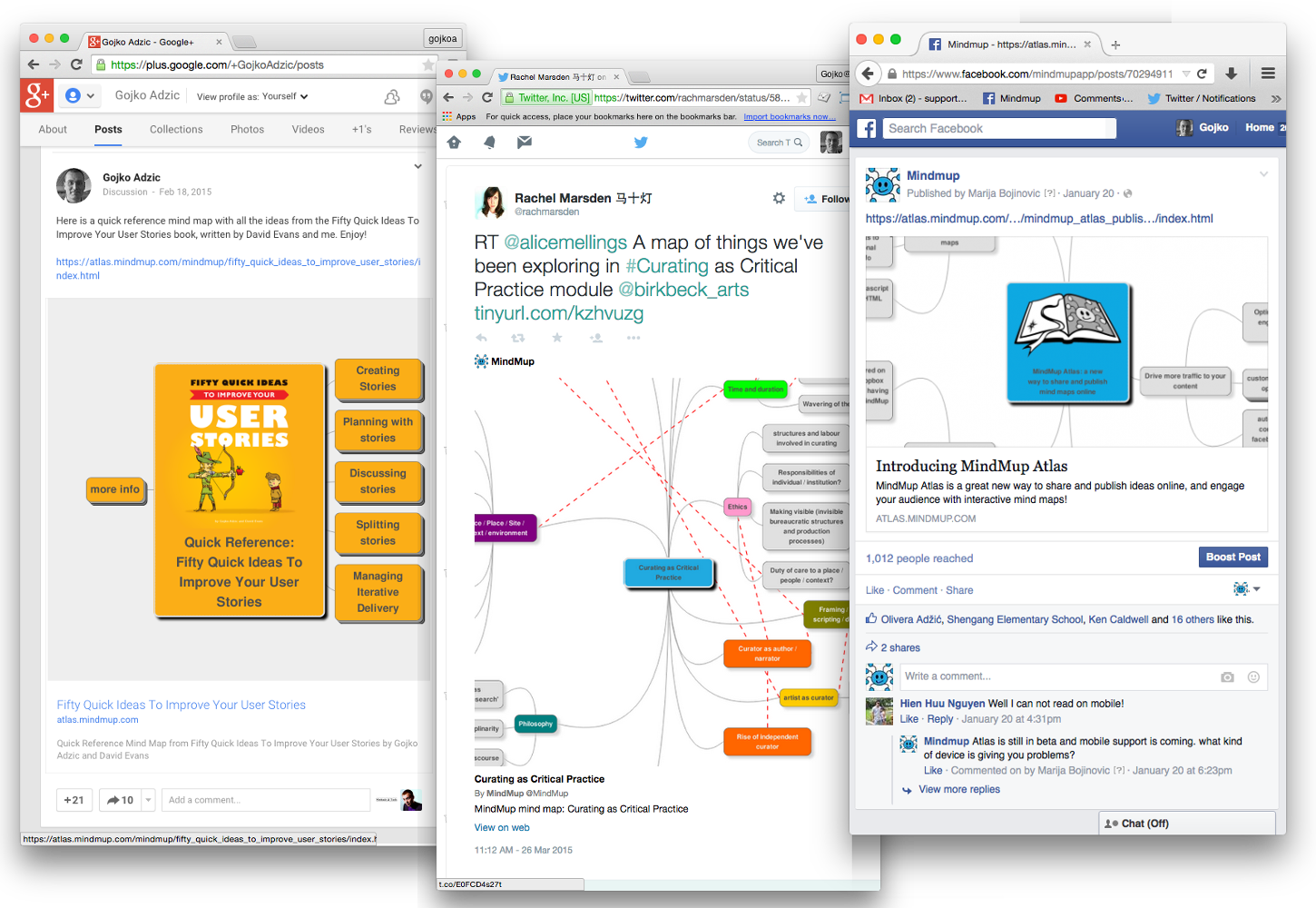
Task: Click the Search Twitter field
Action: point(780,143)
